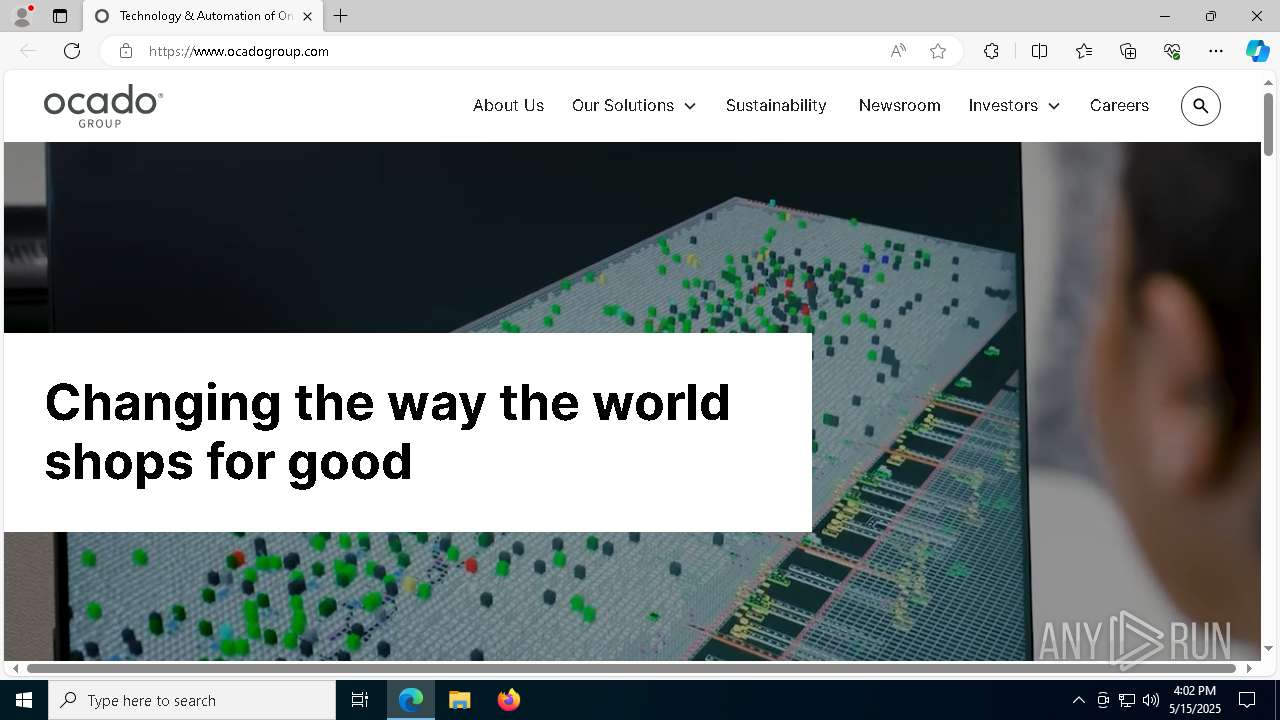Launch the Copilot sidebar icon
The height and width of the screenshot is (720, 1280).
pos(1258,51)
